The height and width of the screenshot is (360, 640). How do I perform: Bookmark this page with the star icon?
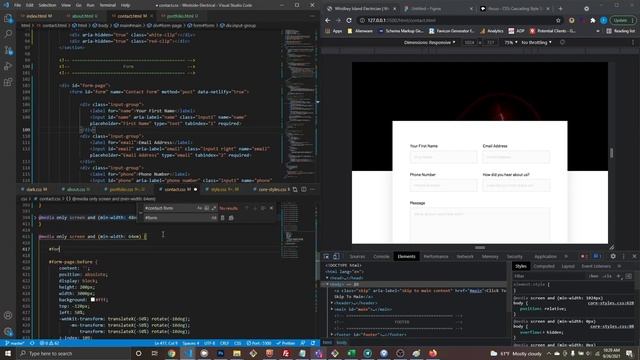click(x=558, y=20)
